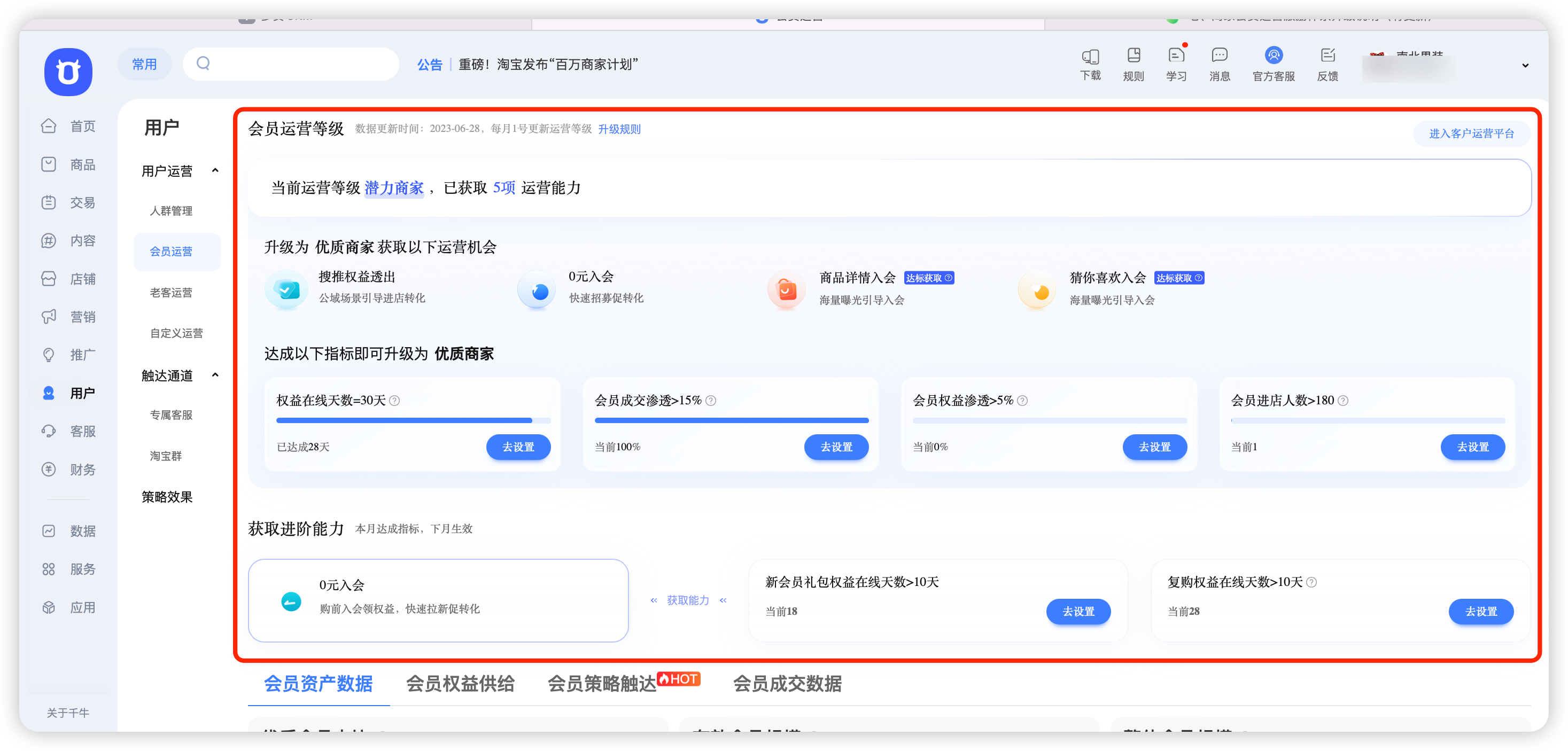This screenshot has height=751, width=1568.
Task: Open the 反馈 feedback icon
Action: tap(1328, 56)
